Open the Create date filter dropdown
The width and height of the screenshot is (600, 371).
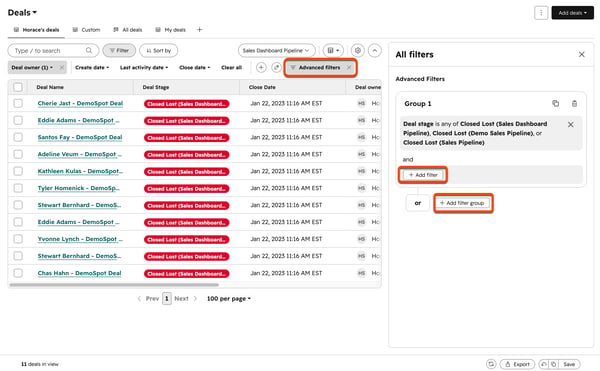[x=92, y=67]
